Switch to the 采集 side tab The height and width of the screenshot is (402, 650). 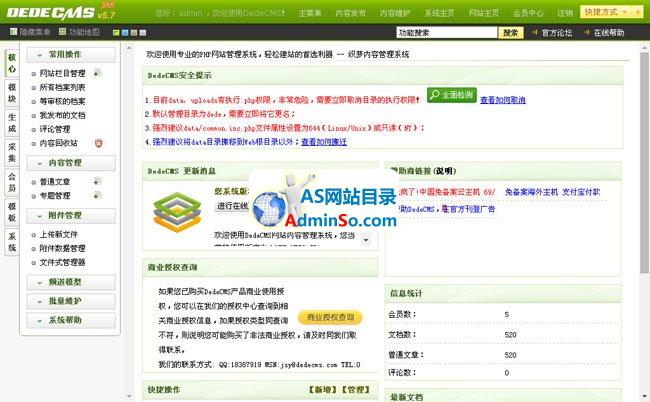12,153
